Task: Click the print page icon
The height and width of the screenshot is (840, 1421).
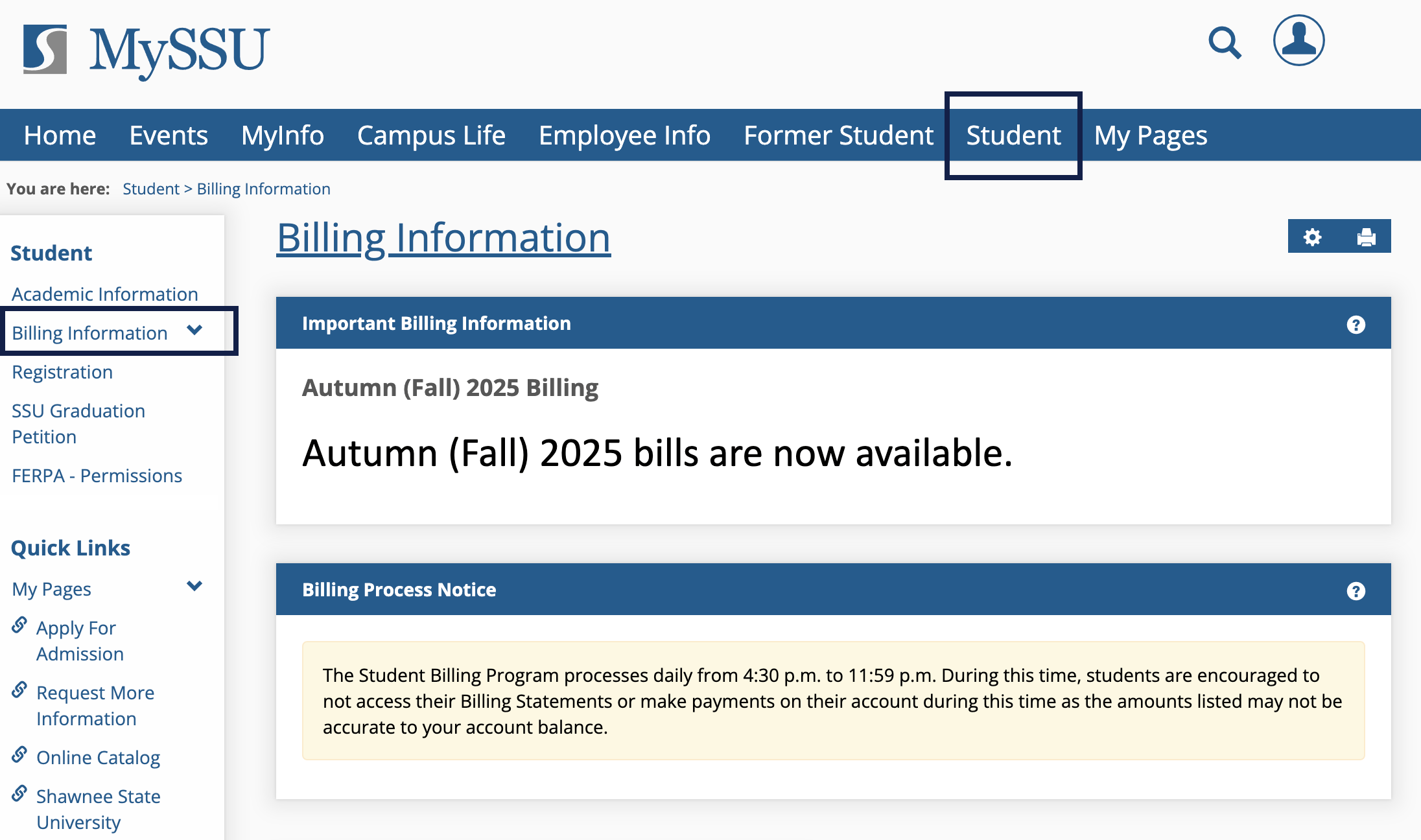Action: (1365, 237)
